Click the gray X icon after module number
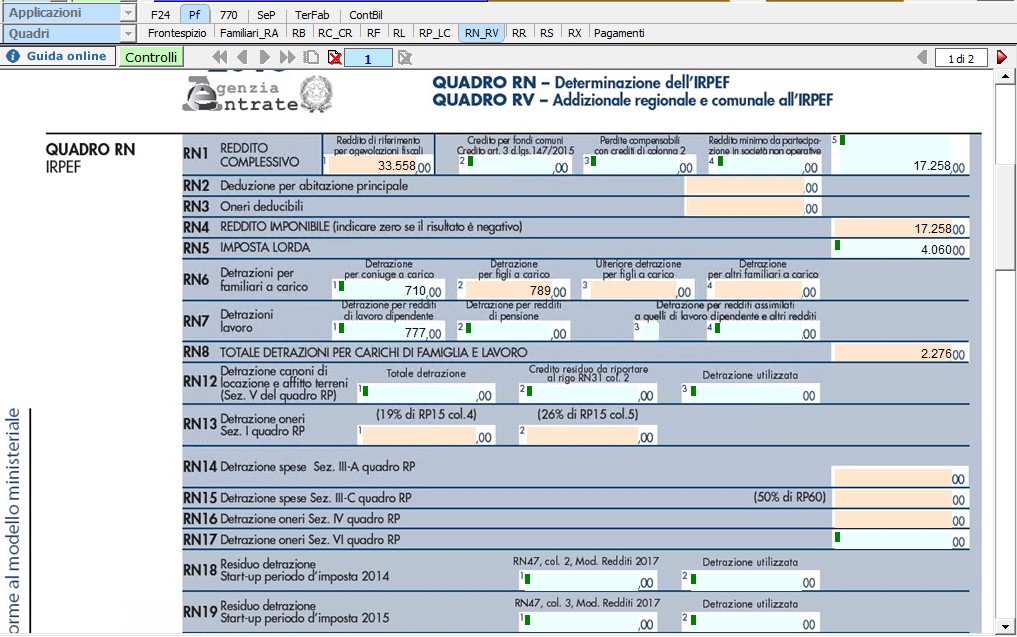 point(405,58)
